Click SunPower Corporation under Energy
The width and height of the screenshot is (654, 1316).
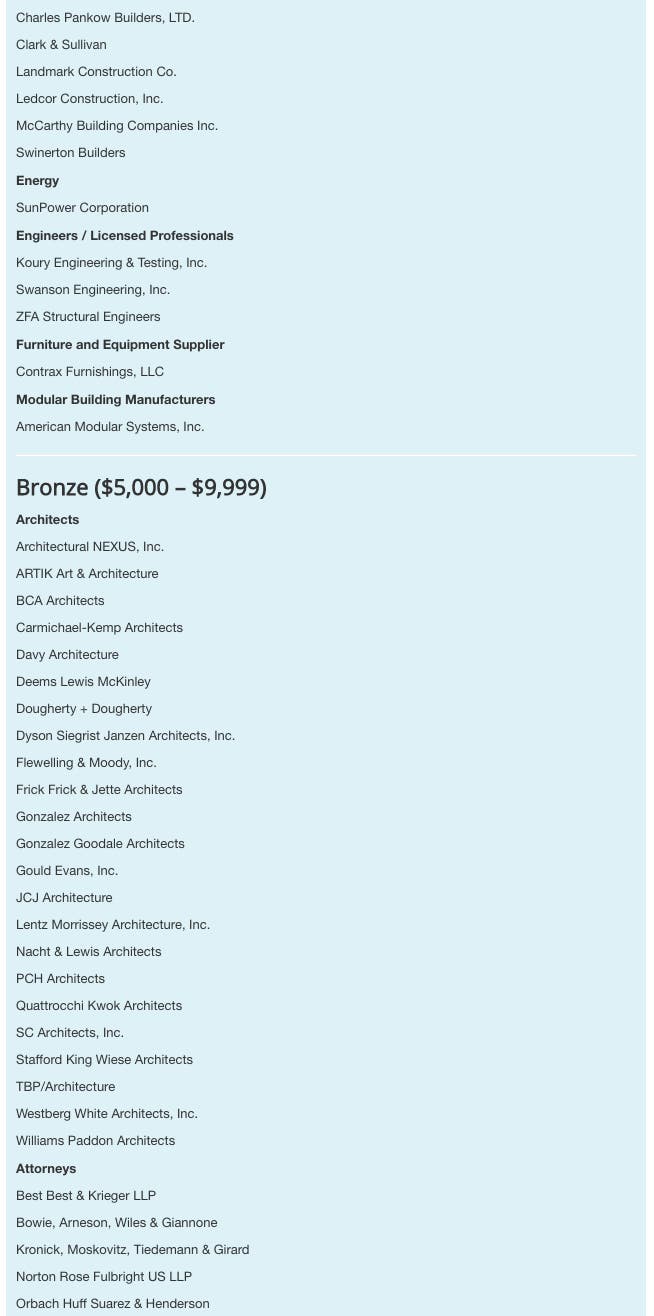(82, 208)
